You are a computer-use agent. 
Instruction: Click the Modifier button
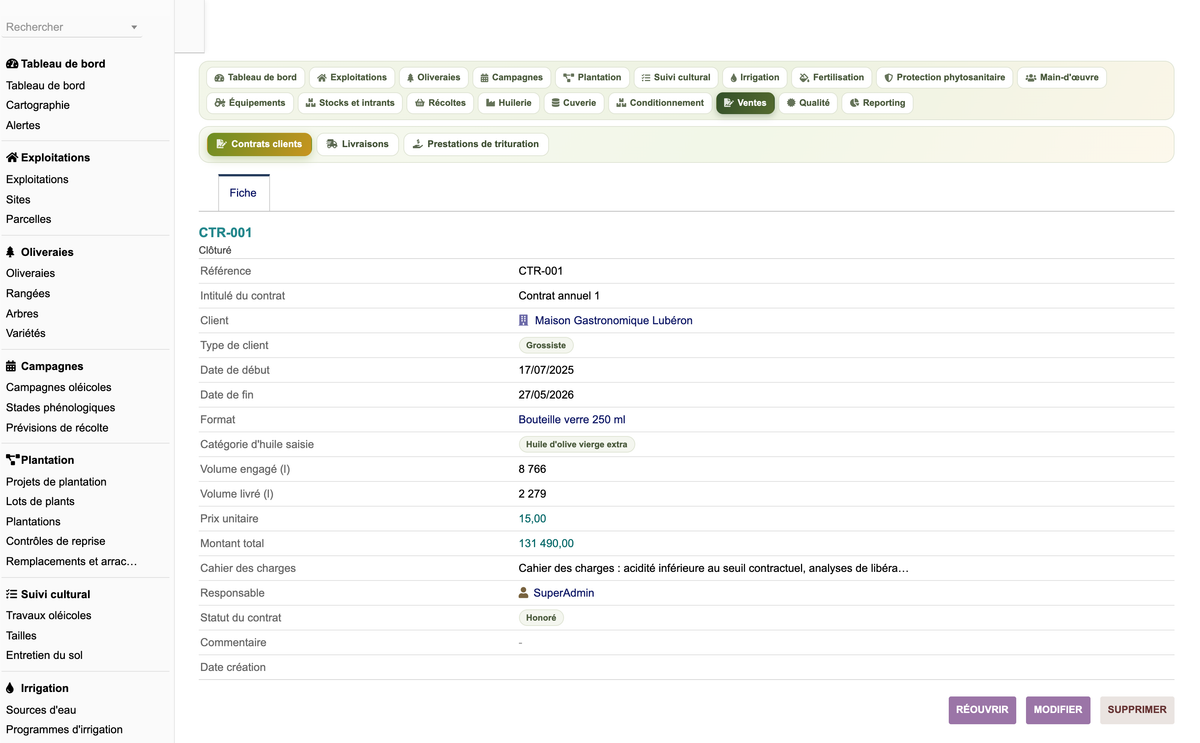point(1058,710)
